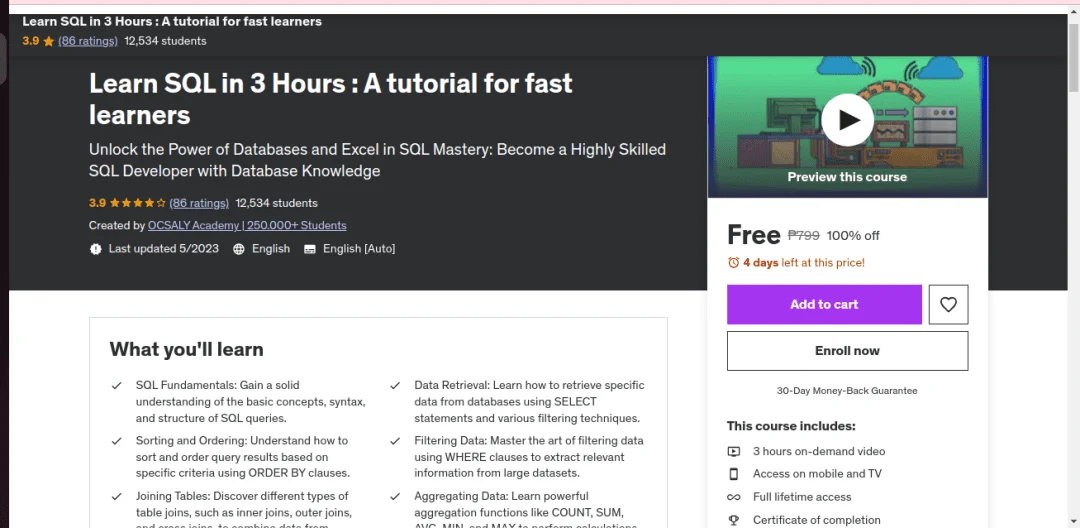Click checkmark beside Sorting and Ordering item
Screen dimensions: 1080x528
pos(117,441)
